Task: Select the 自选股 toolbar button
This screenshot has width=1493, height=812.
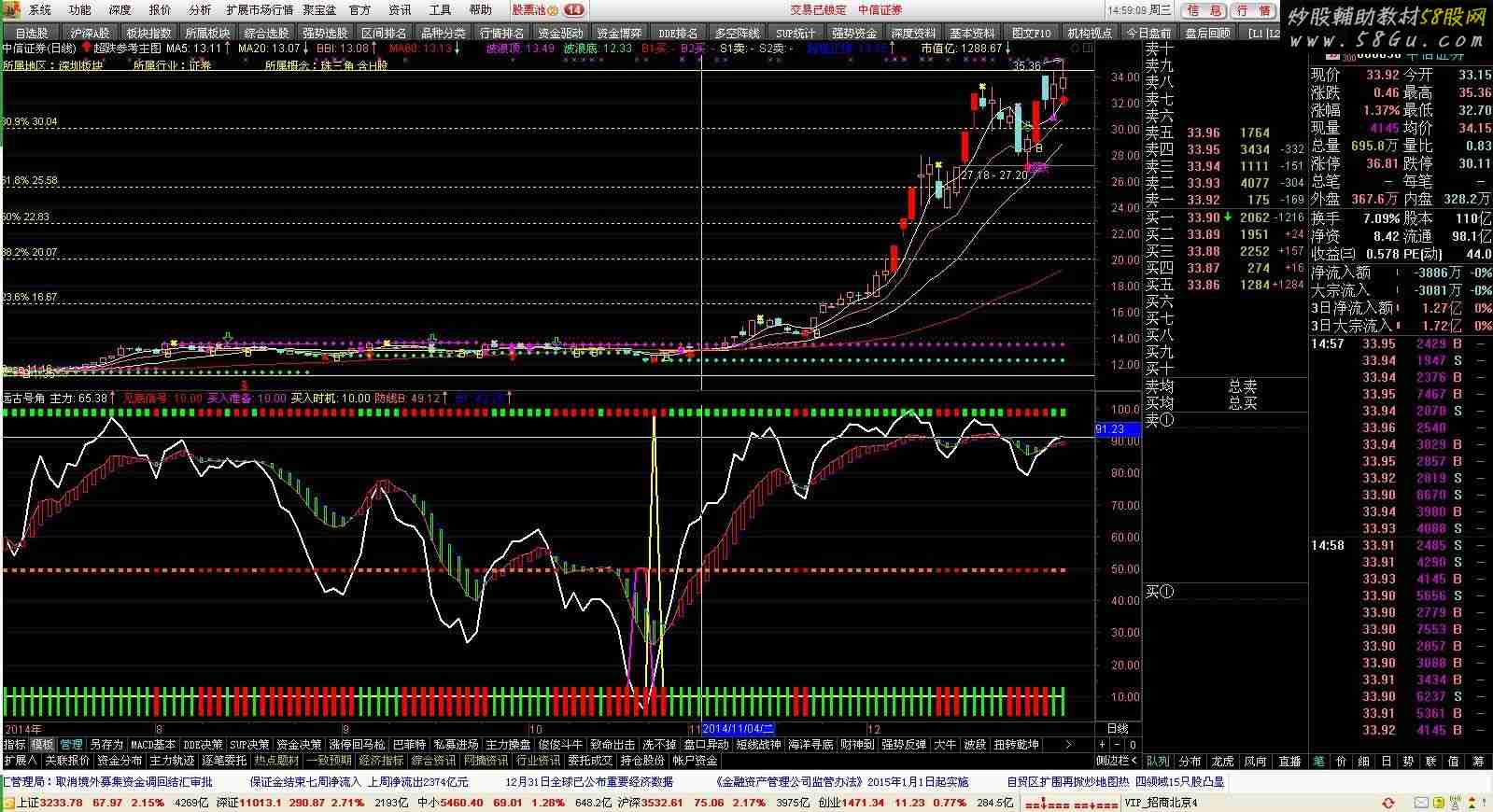Action: point(31,33)
